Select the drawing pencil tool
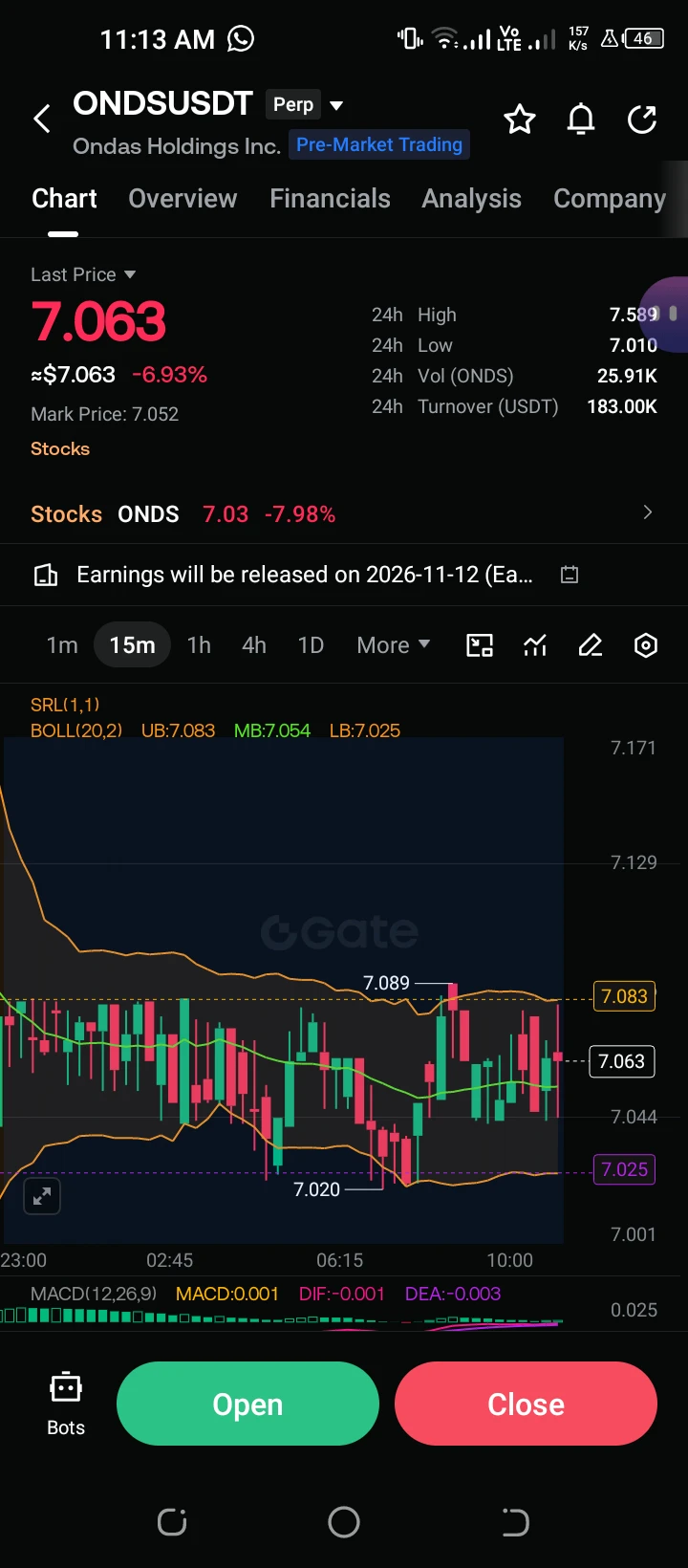688x1568 pixels. (591, 645)
